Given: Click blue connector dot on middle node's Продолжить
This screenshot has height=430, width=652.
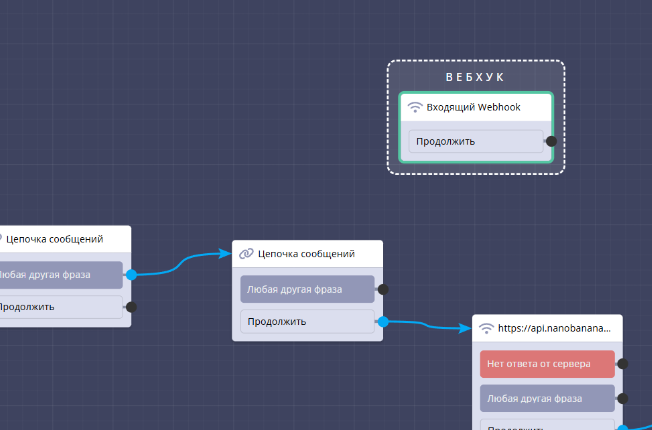Looking at the screenshot, I should click(382, 322).
